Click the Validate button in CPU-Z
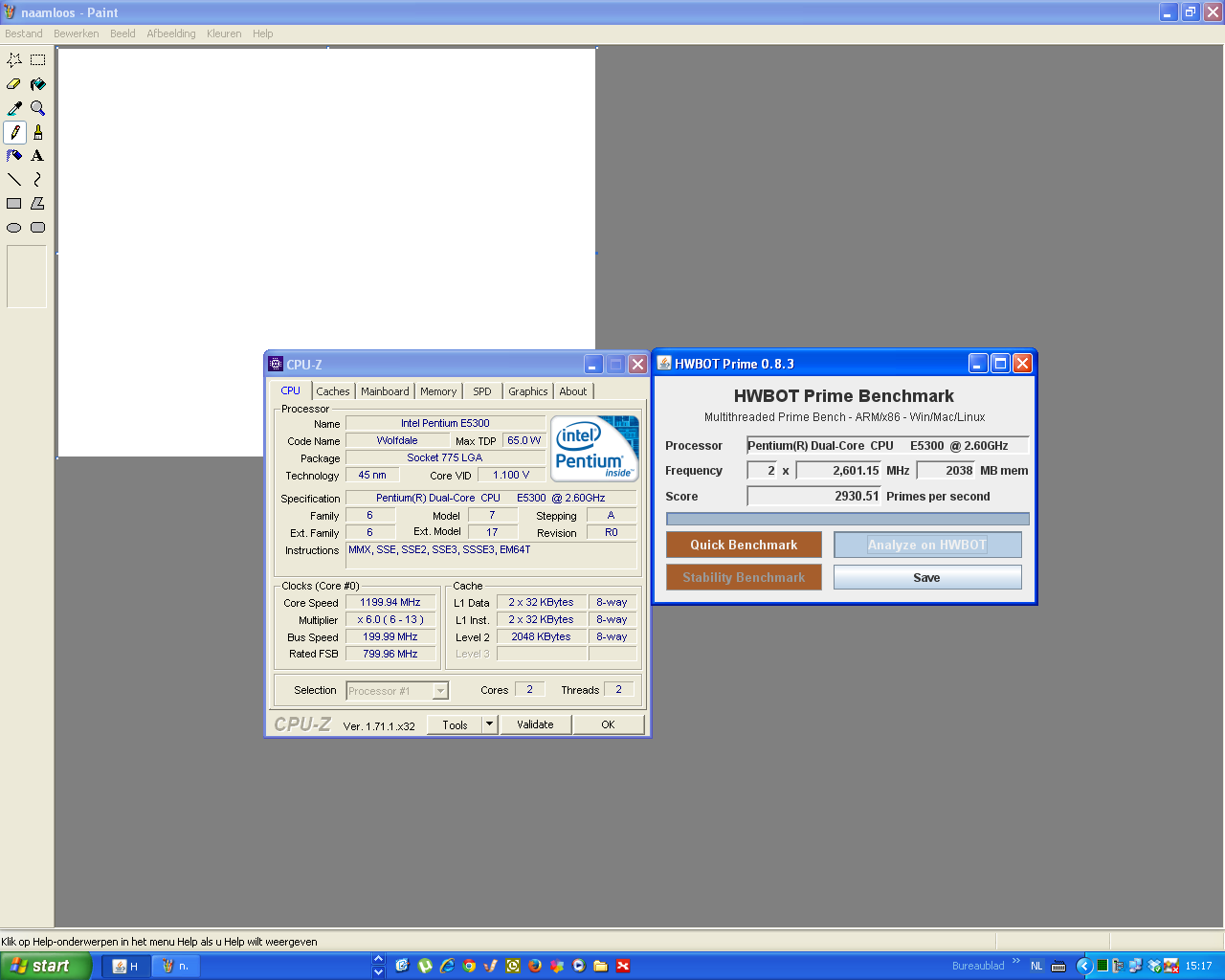Viewport: 1225px width, 980px height. [535, 724]
